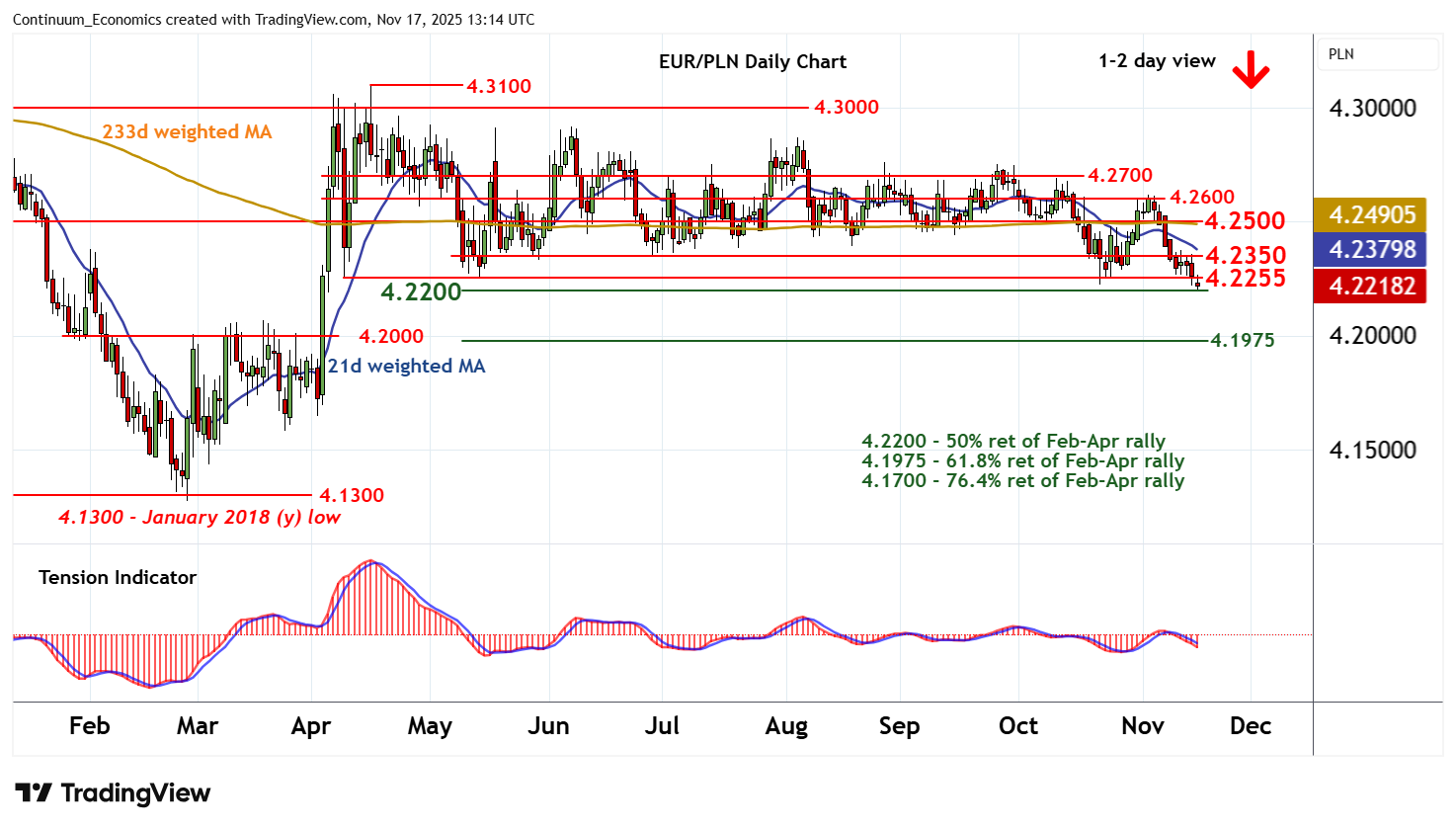The height and width of the screenshot is (830, 1456).
Task: Click the red 4.22182 current price tag
Action: tap(1371, 287)
